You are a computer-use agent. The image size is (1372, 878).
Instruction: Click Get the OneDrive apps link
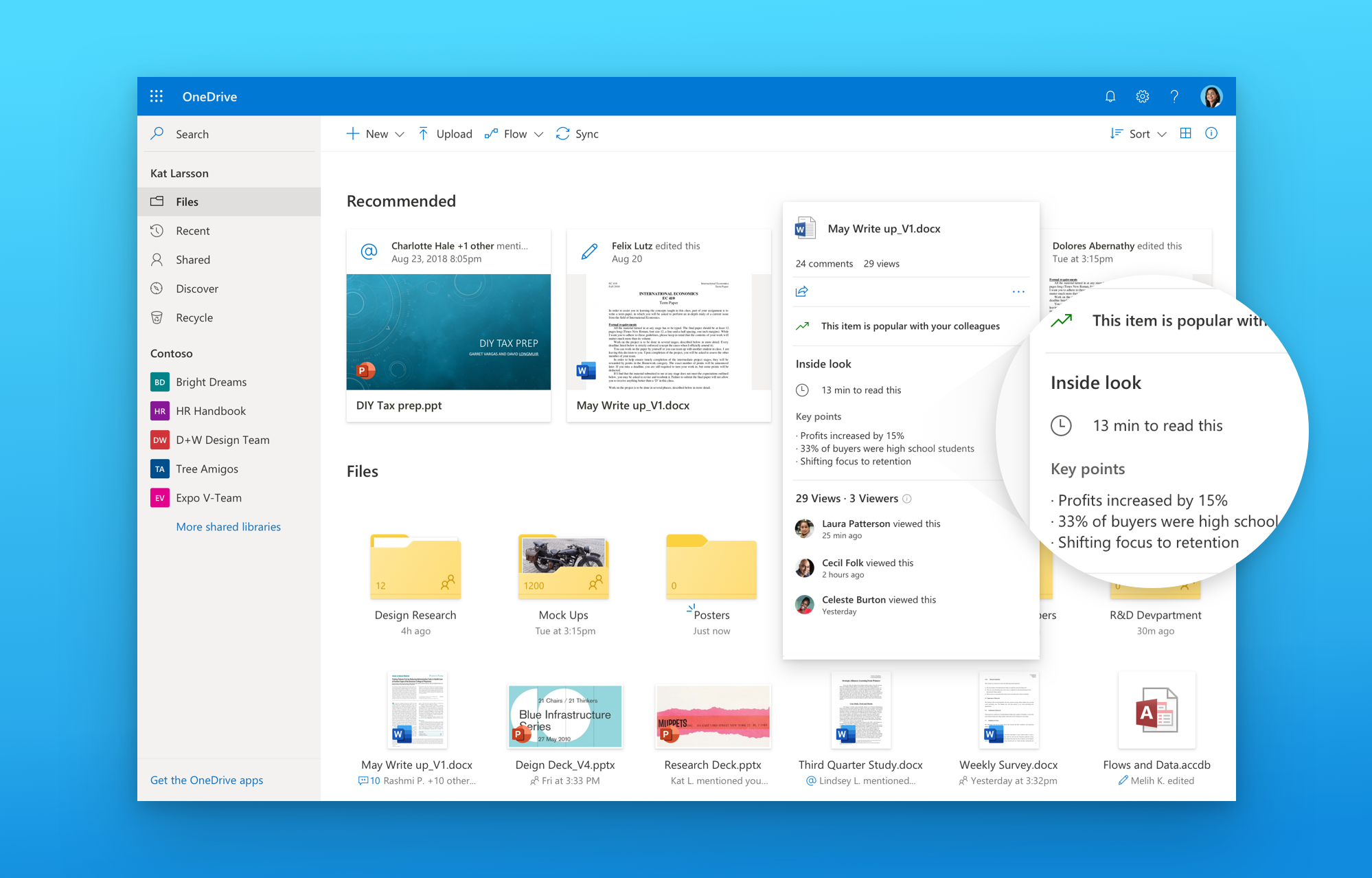(x=206, y=780)
